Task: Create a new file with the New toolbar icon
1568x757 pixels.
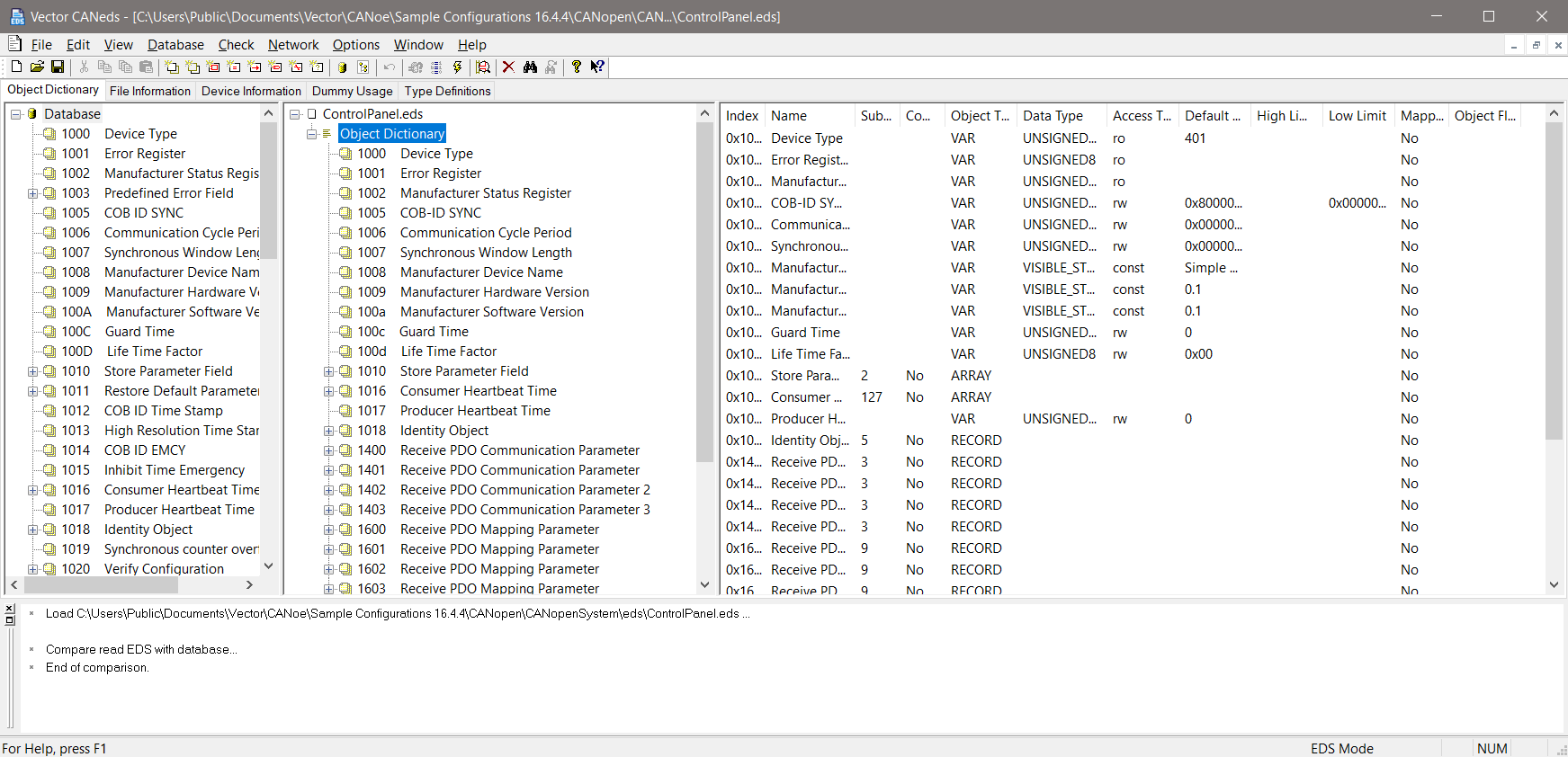Action: pyautogui.click(x=16, y=67)
